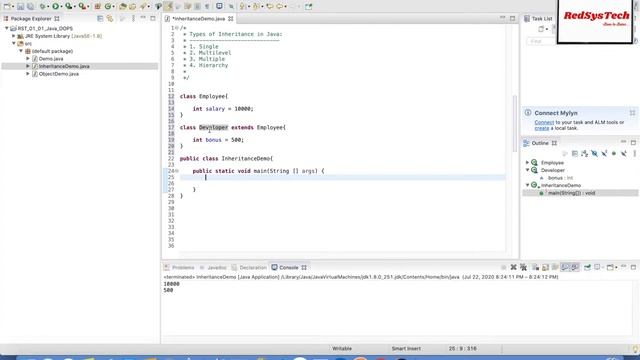
Task: Click the Open Type toolbar icon
Action: click(123, 7)
